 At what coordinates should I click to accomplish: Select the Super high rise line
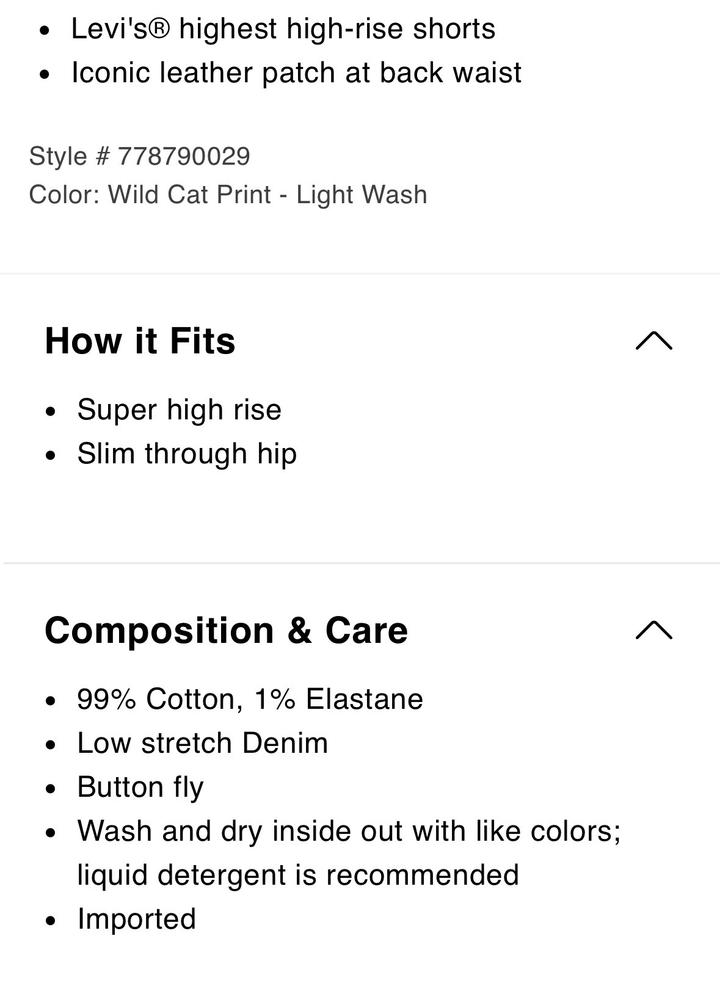click(179, 410)
